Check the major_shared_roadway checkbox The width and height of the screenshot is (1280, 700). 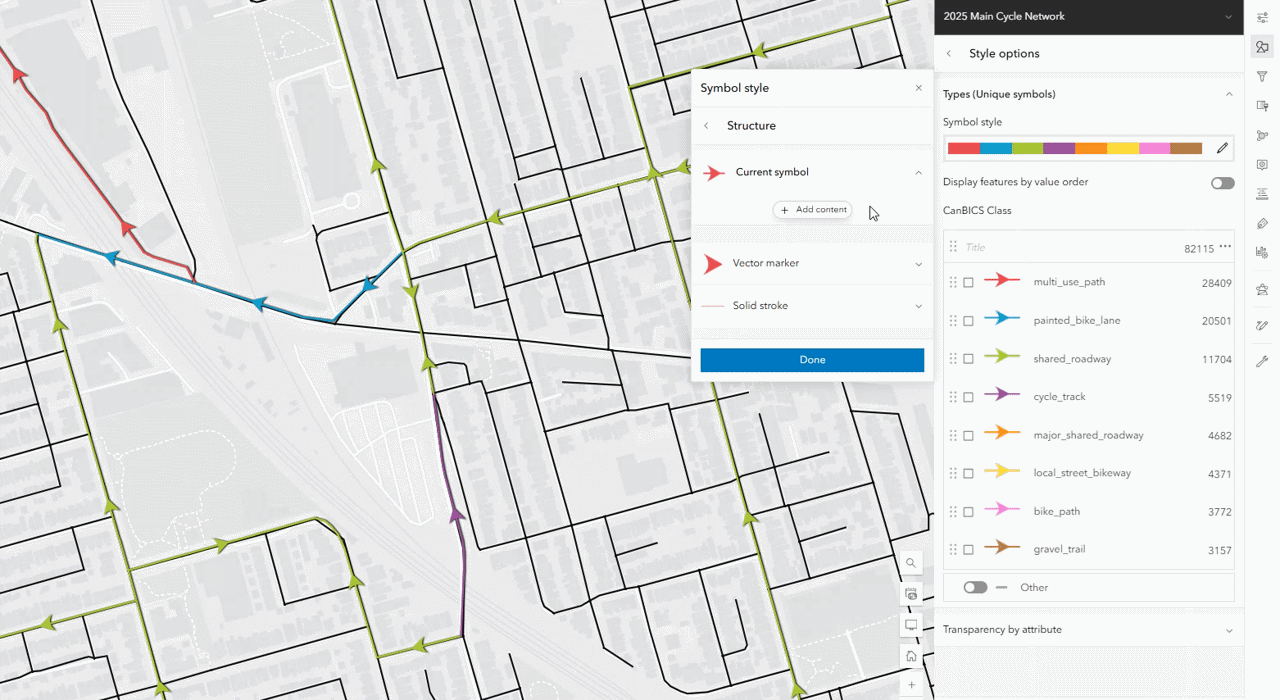pos(968,435)
